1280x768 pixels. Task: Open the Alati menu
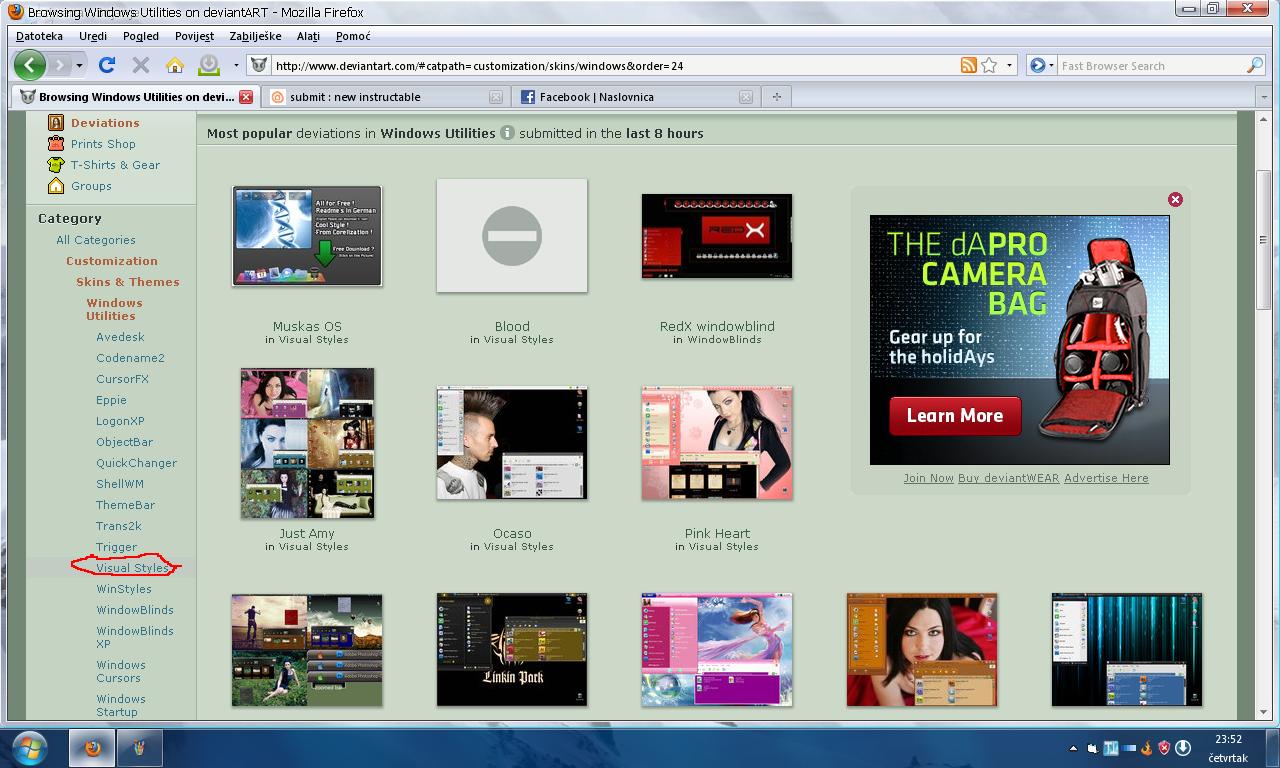click(x=308, y=36)
